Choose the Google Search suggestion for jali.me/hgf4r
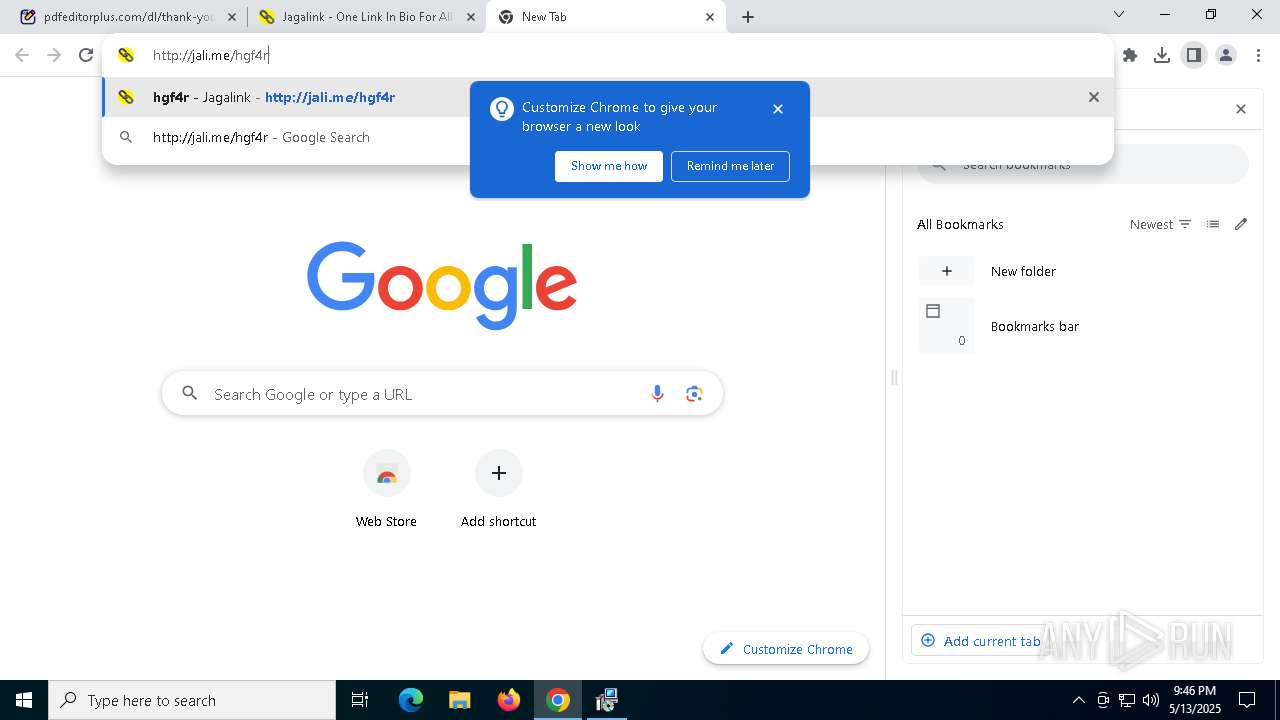1280x720 pixels. [x=608, y=137]
